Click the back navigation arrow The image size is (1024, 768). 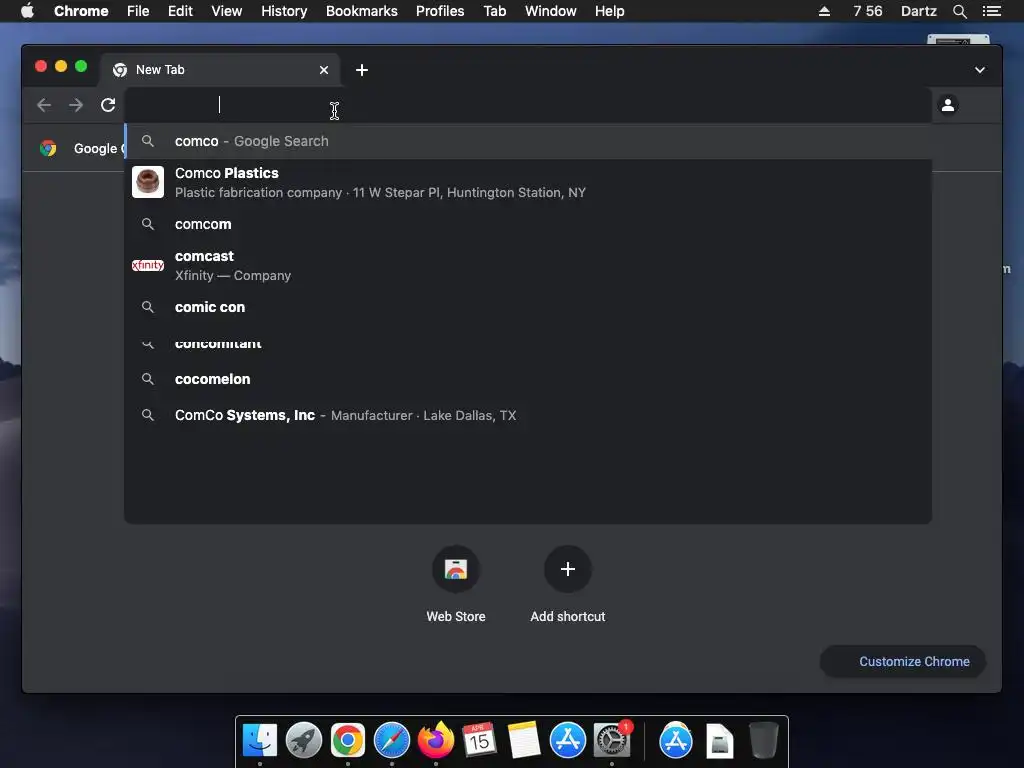coord(44,105)
